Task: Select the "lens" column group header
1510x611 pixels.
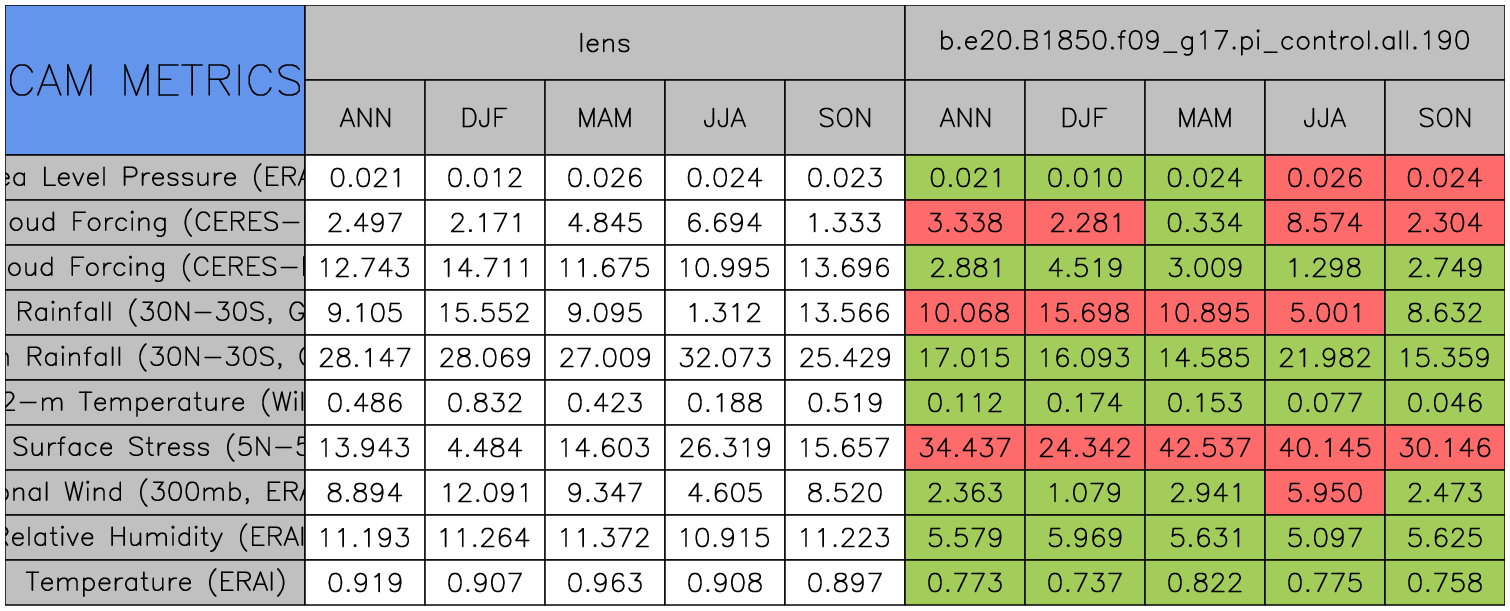Action: pyautogui.click(x=604, y=42)
